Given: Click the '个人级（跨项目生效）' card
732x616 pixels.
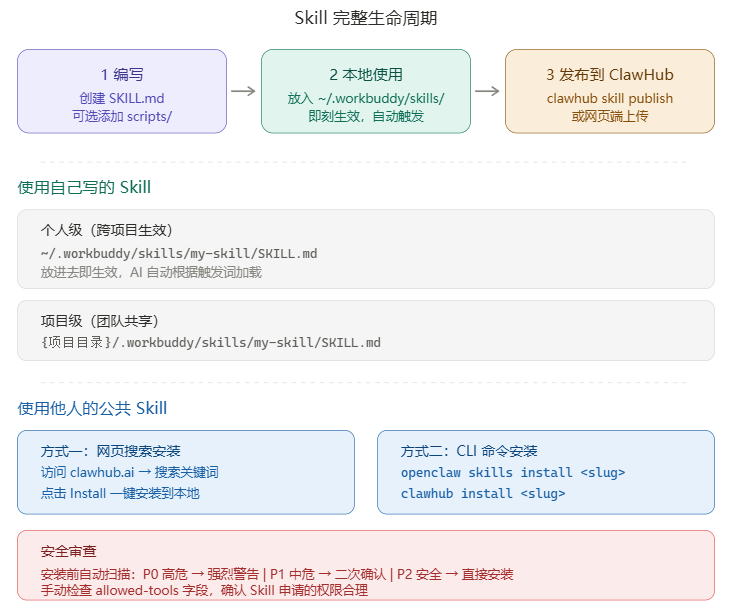Looking at the screenshot, I should pyautogui.click(x=366, y=249).
